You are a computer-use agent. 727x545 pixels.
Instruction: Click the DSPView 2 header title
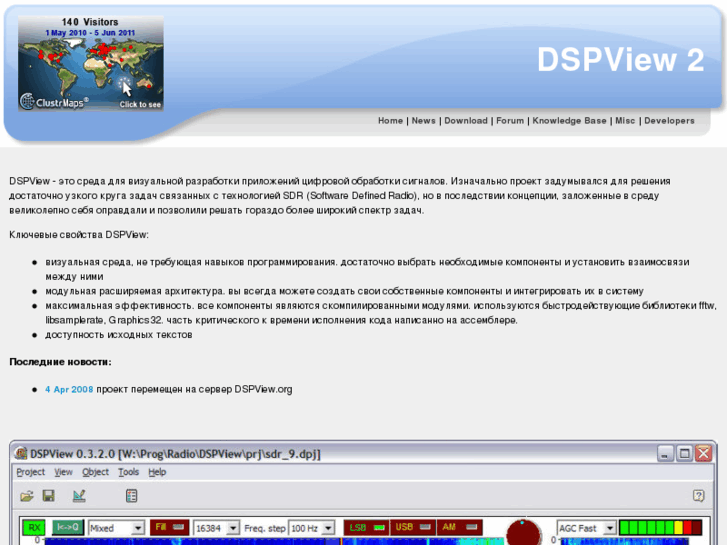tap(620, 60)
